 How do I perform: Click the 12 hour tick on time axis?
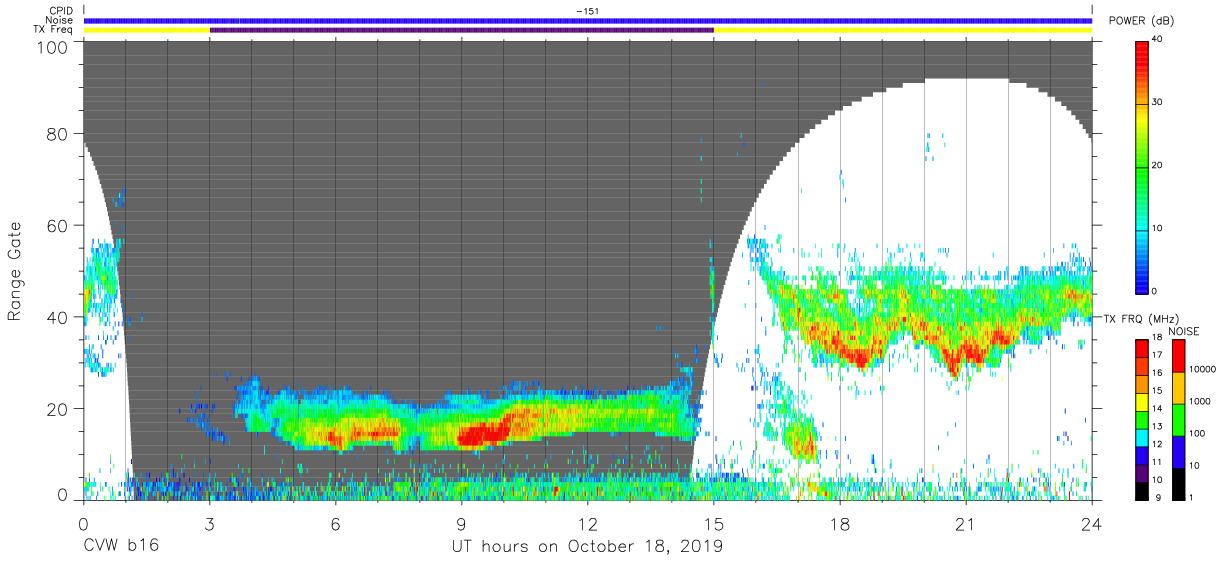pos(587,524)
